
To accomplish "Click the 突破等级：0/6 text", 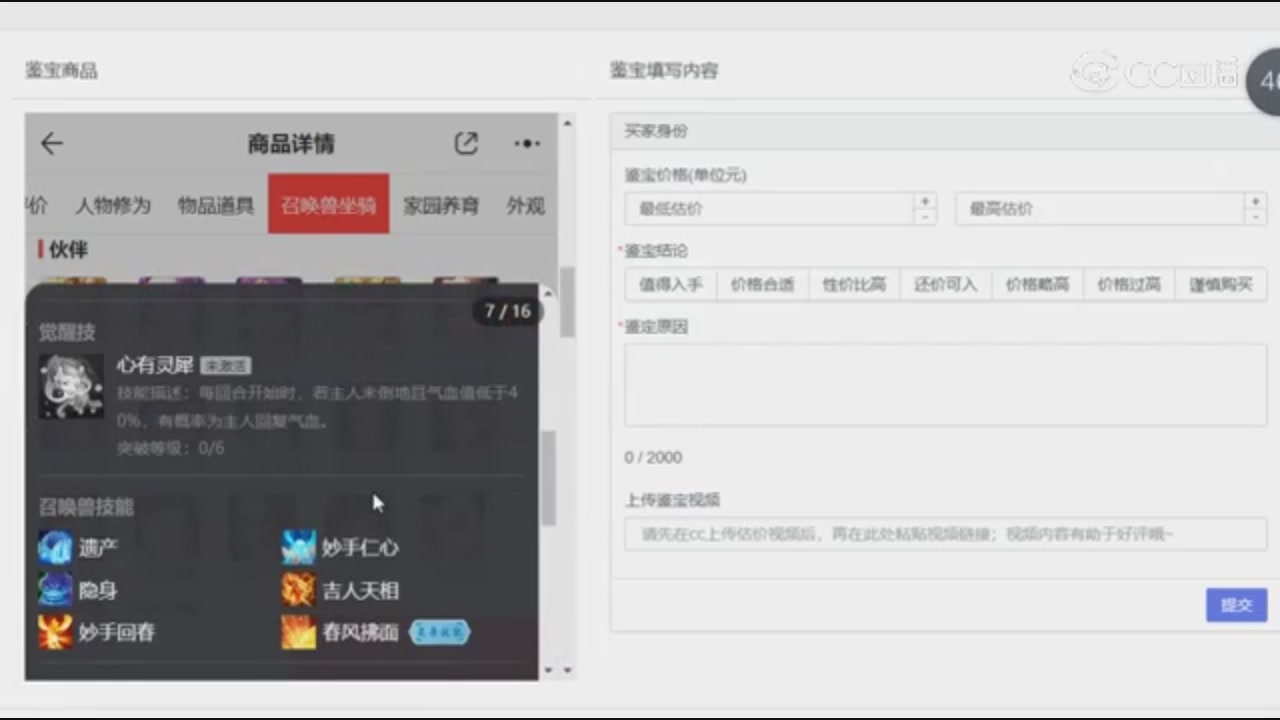I will point(171,448).
